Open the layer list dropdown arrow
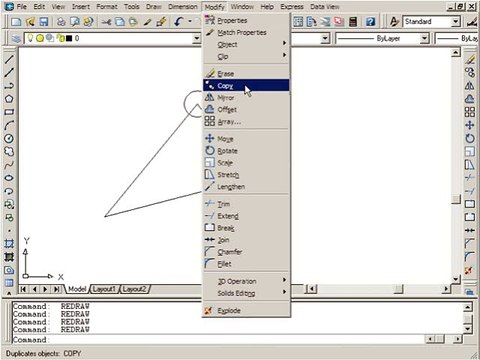This screenshot has width=480, height=360. point(197,39)
